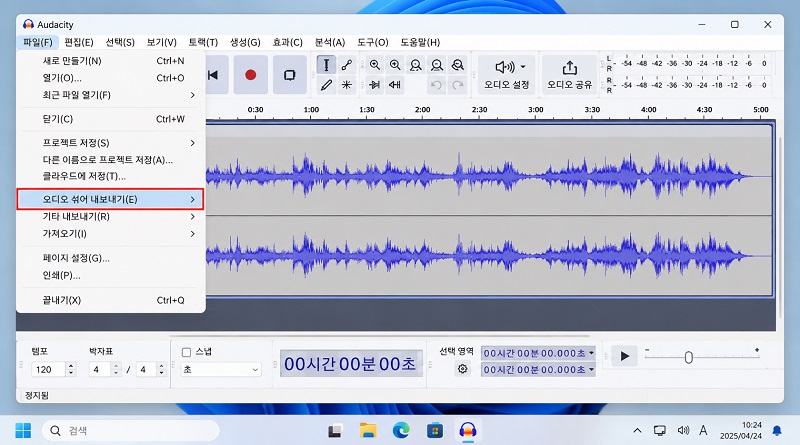This screenshot has width=800, height=445.
Task: Click the main time position display
Action: pos(351,363)
